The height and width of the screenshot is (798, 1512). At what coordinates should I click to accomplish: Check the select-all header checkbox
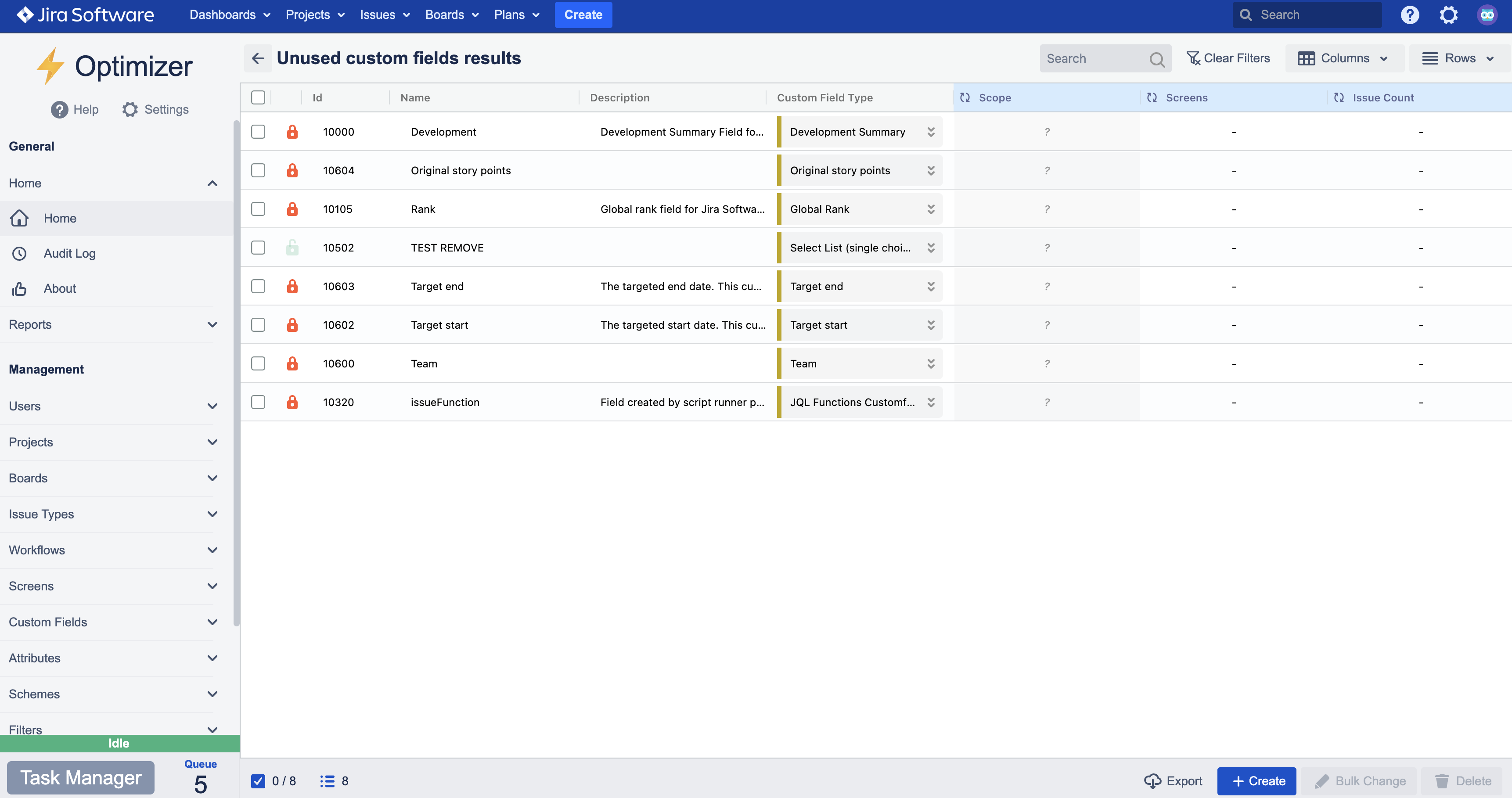click(258, 97)
